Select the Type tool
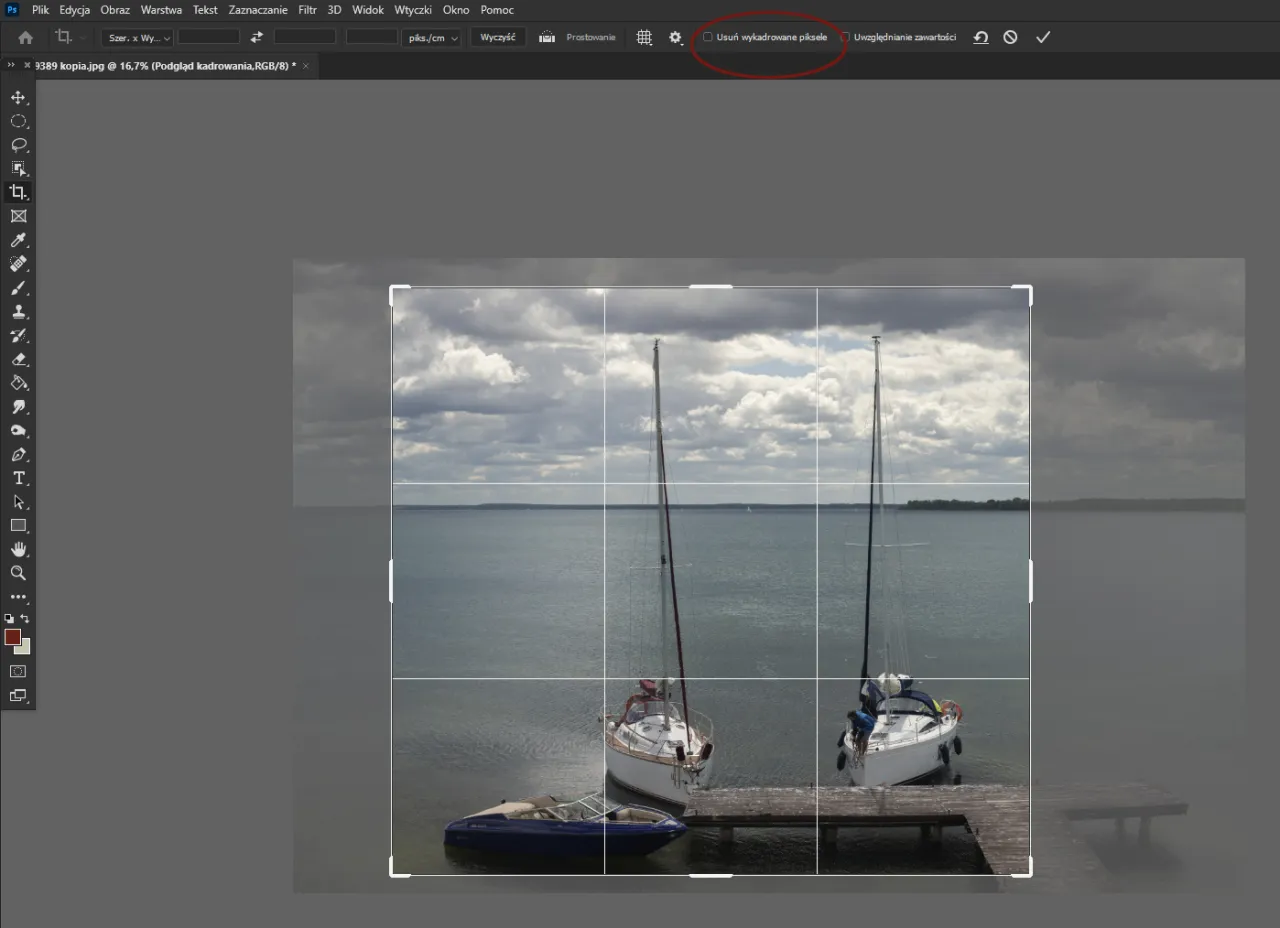Viewport: 1280px width, 928px height. coord(18,478)
